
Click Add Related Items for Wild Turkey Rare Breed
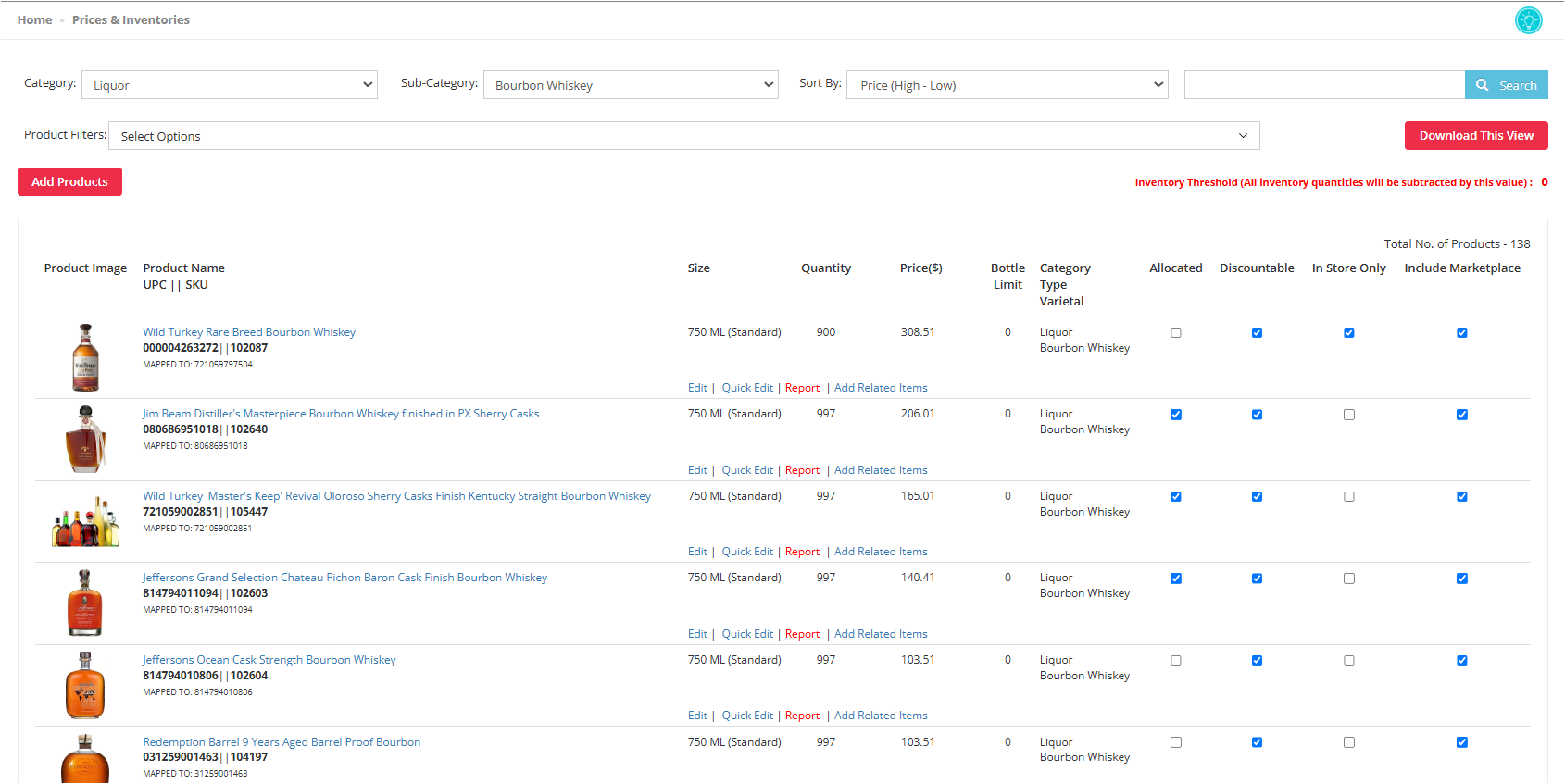881,388
